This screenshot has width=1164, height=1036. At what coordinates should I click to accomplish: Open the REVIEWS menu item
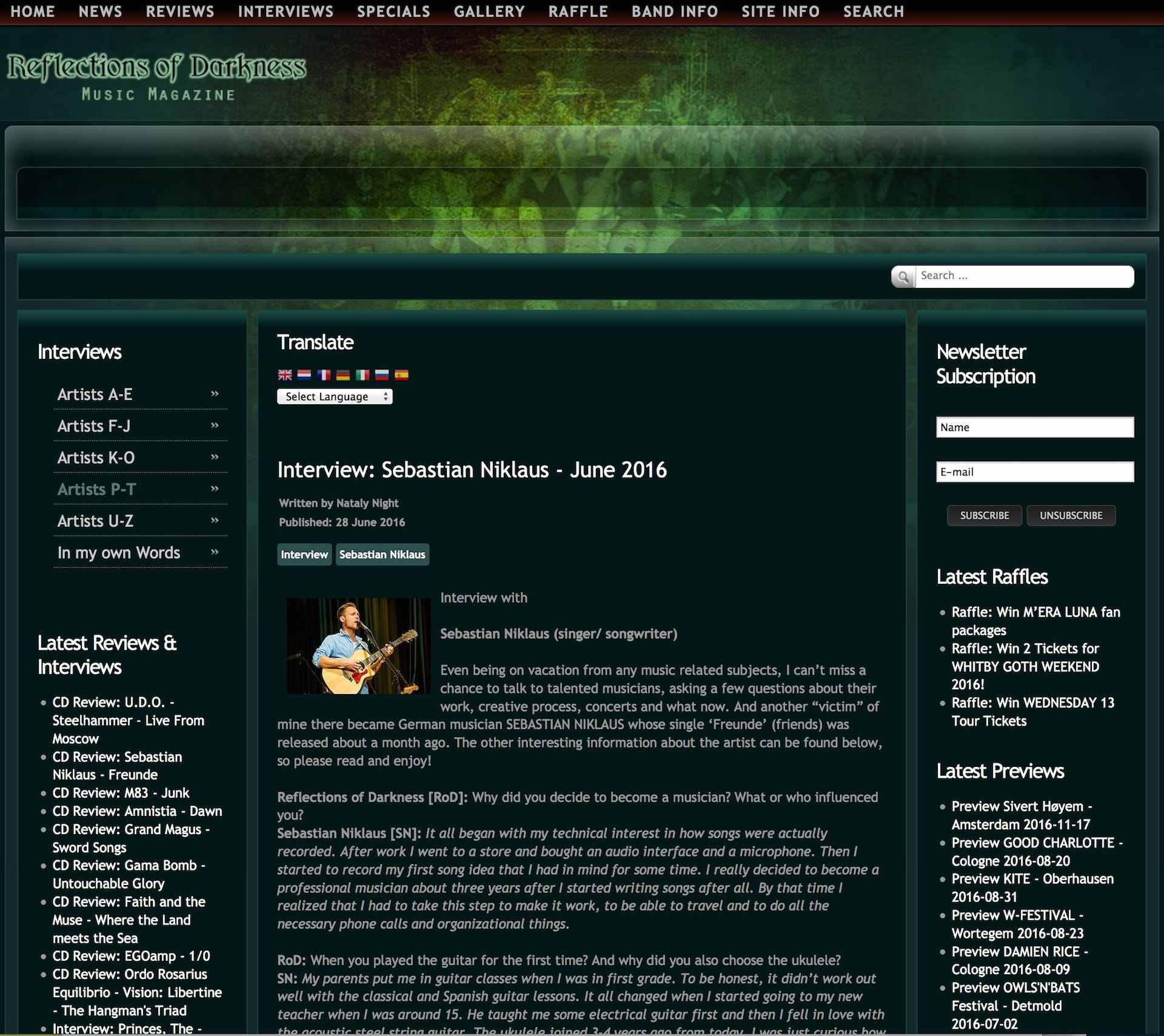180,12
